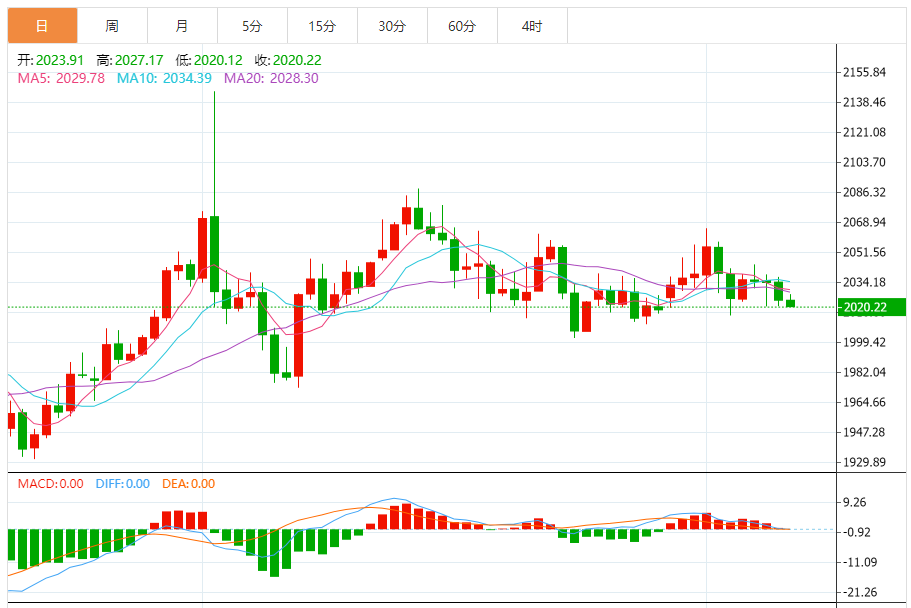Viewport: 911px width, 608px height.
Task: Click the 2086.32 price axis label
Action: coord(865,192)
